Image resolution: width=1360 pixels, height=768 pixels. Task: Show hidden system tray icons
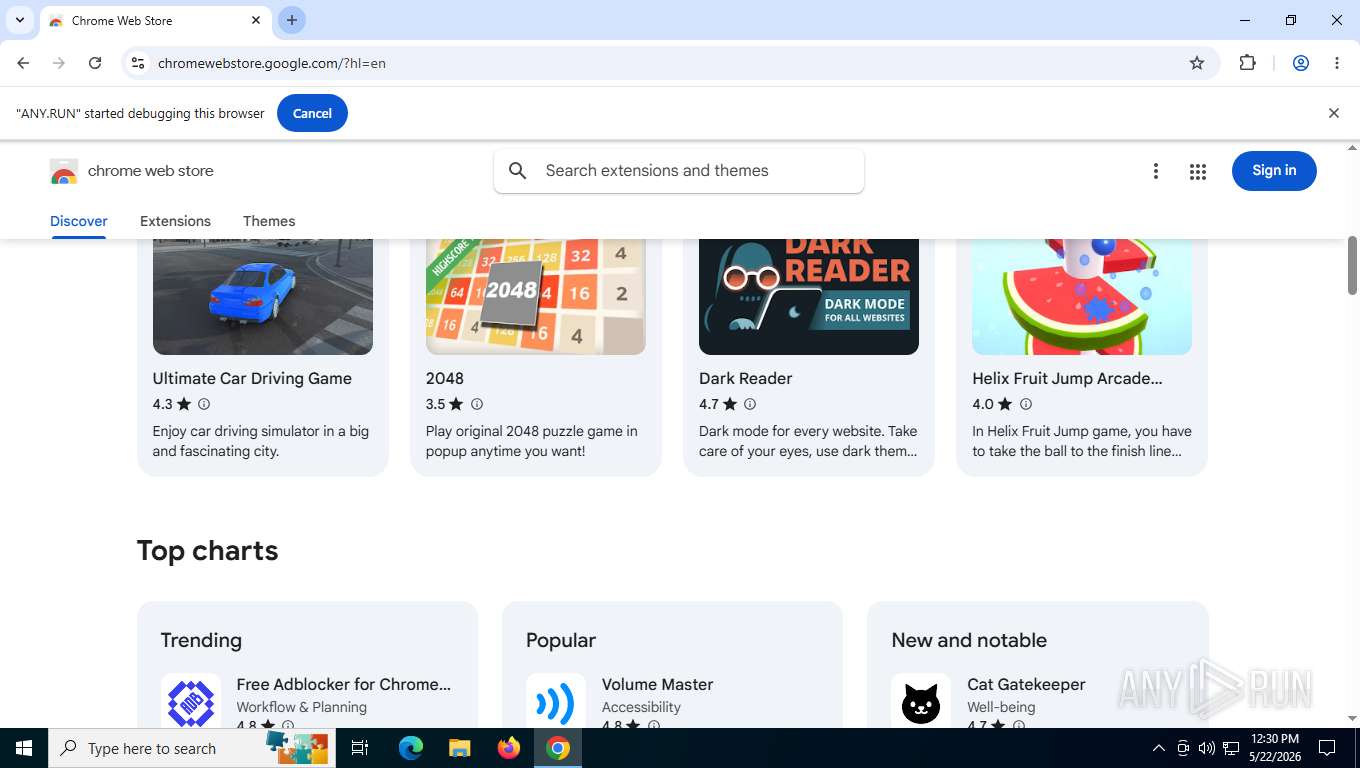1159,748
